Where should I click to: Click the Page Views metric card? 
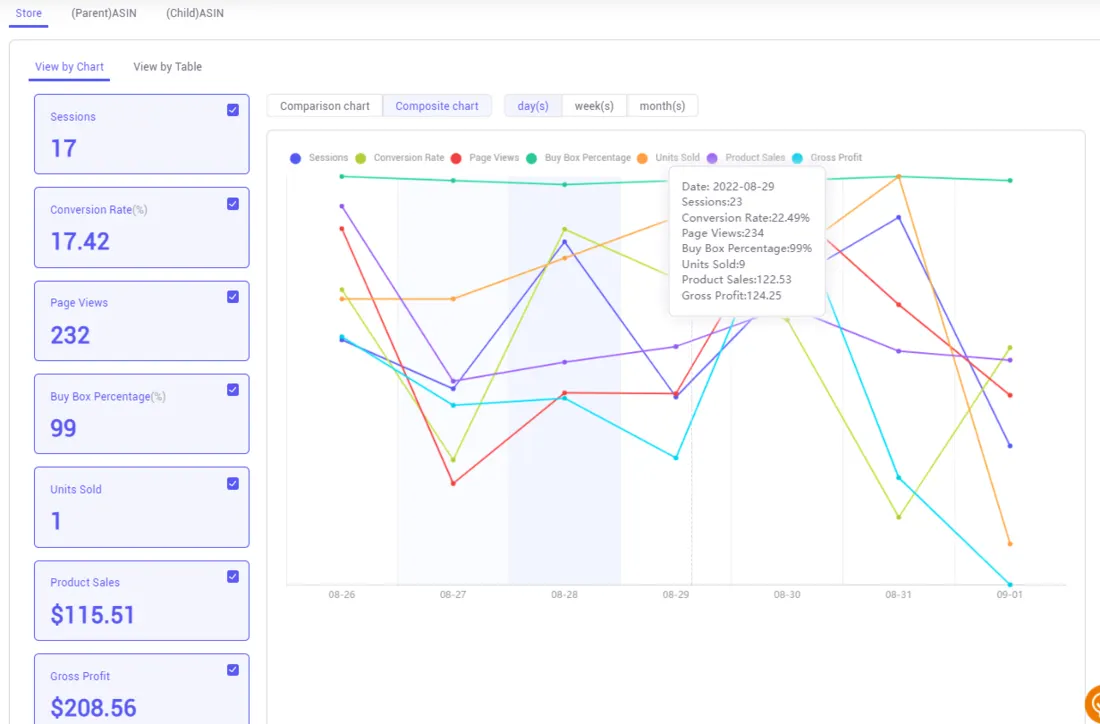pos(141,320)
